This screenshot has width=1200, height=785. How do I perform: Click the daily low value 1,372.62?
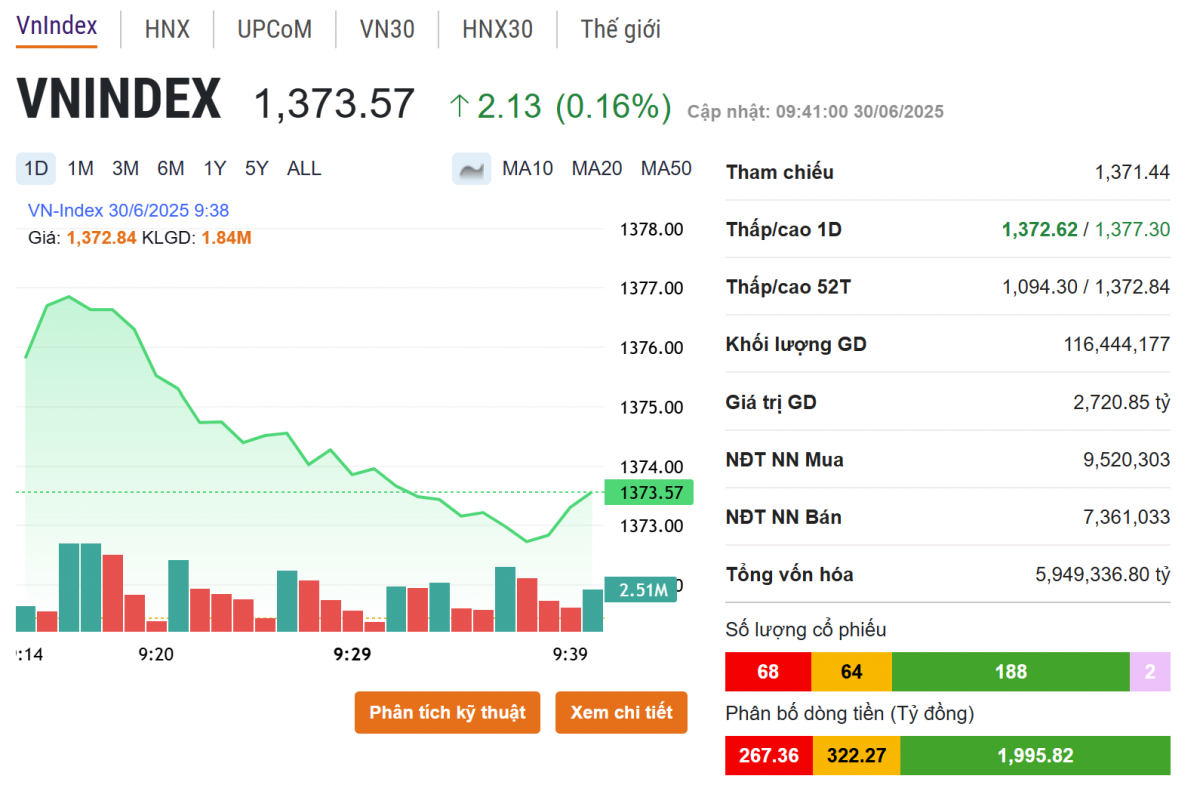tap(1040, 229)
